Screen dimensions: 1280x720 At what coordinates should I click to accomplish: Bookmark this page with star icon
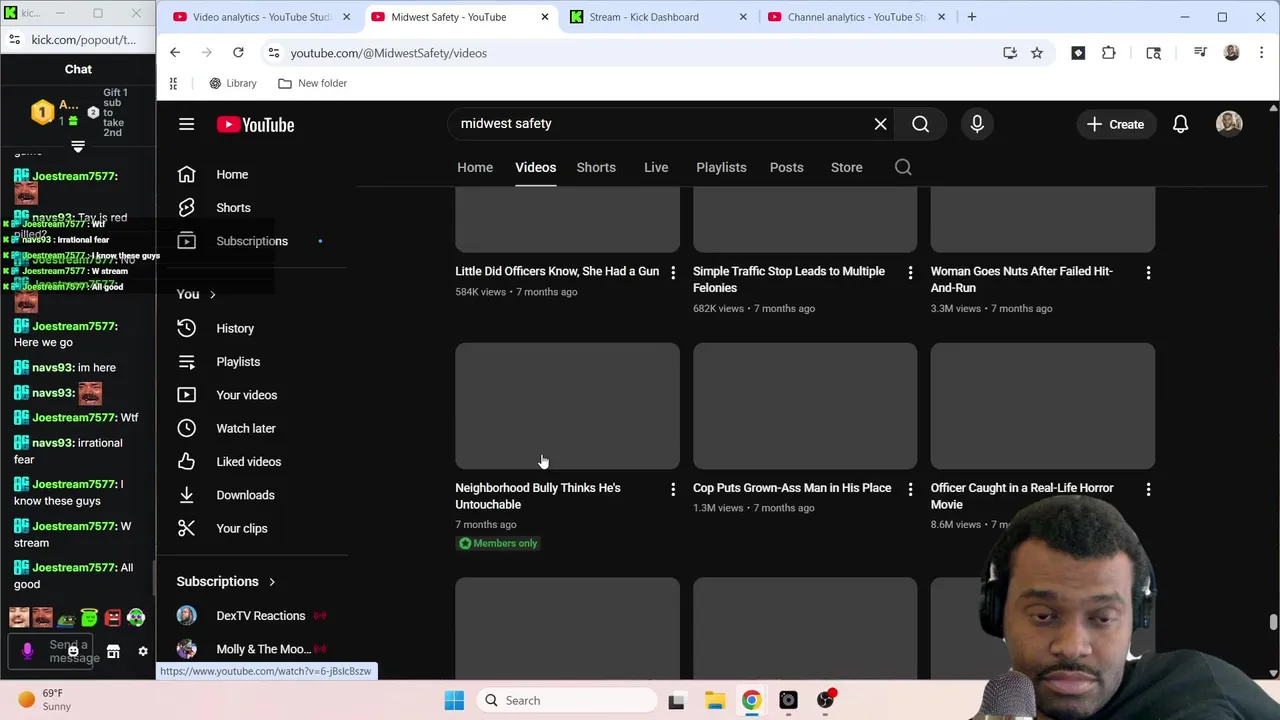[1037, 53]
